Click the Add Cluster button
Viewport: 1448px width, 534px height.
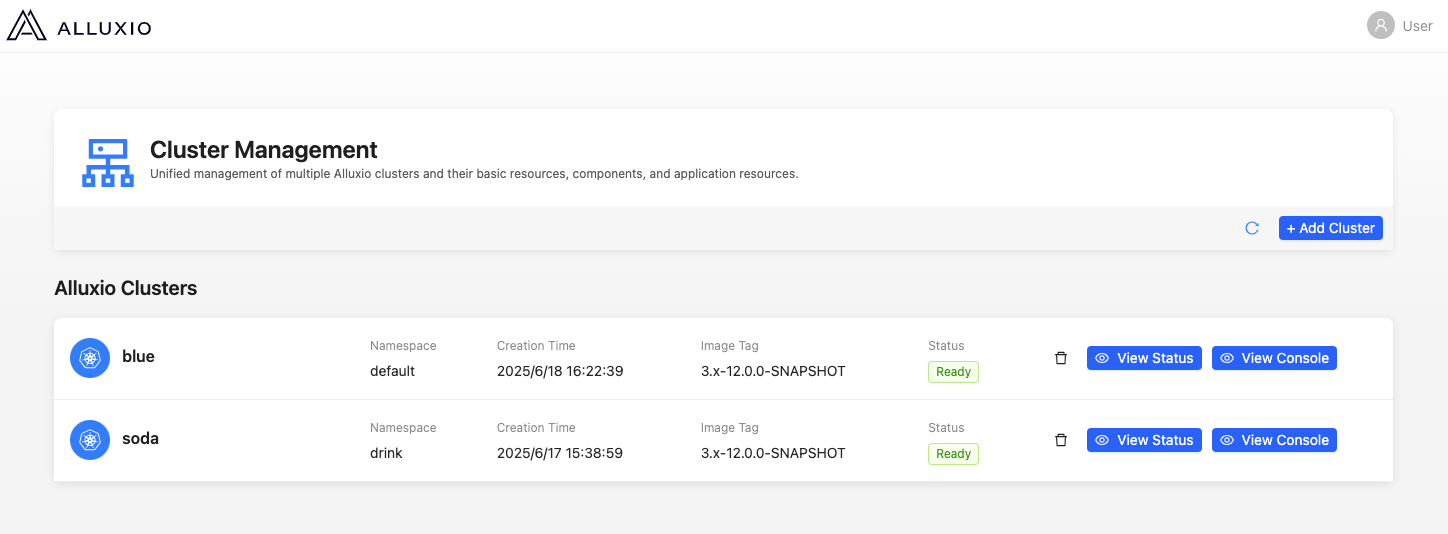pyautogui.click(x=1331, y=228)
